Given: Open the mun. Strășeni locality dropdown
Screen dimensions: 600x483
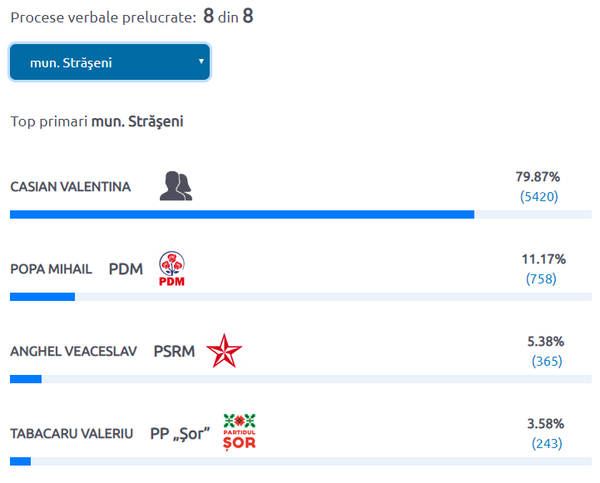Looking at the screenshot, I should 109,63.
